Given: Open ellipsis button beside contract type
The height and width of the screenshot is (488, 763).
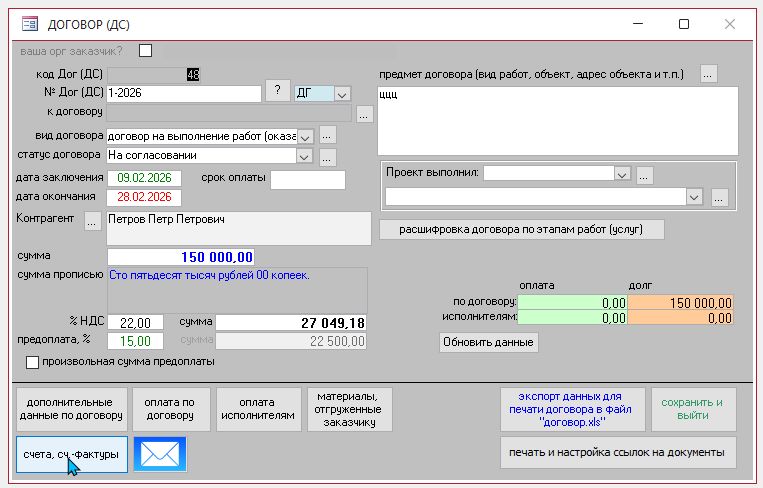Looking at the screenshot, I should click(x=328, y=135).
